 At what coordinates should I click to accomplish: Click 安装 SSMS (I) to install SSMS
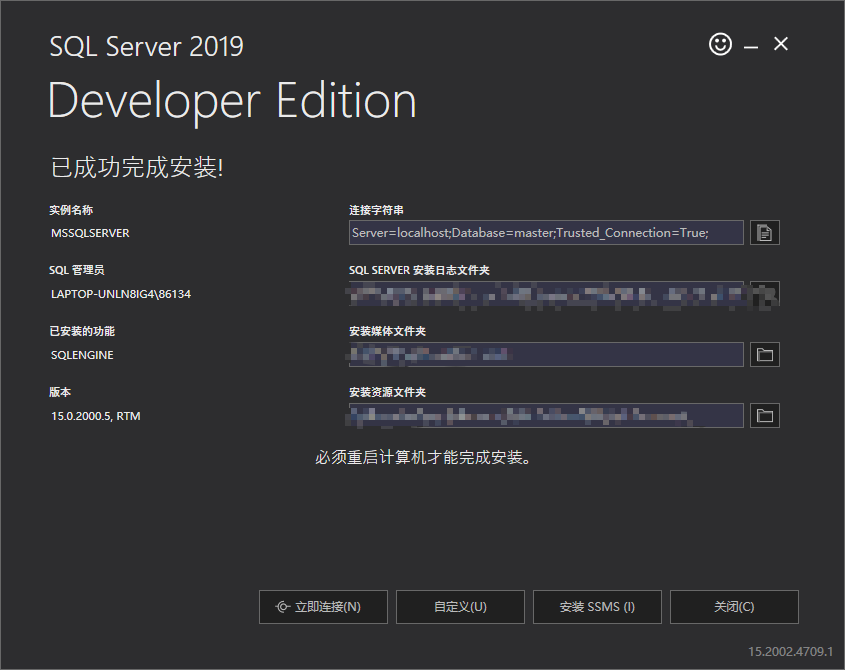[x=597, y=607]
